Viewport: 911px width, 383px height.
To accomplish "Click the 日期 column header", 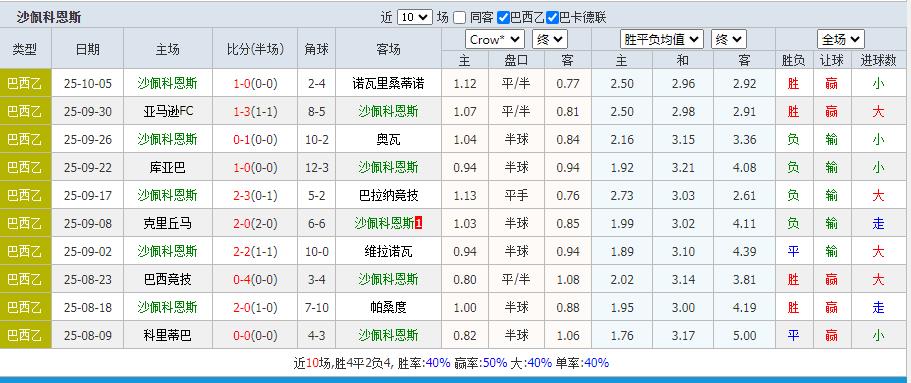I will (x=88, y=49).
